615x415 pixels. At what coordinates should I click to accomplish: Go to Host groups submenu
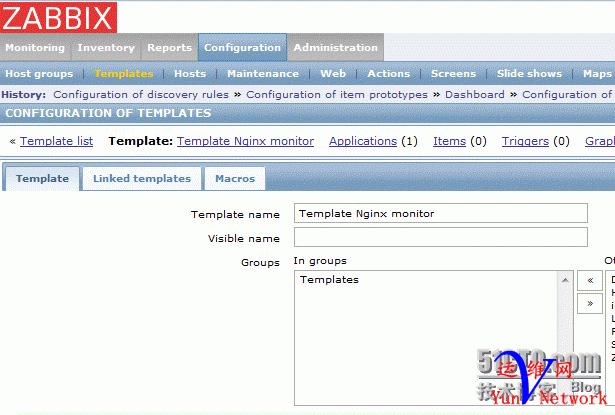pyautogui.click(x=39, y=73)
